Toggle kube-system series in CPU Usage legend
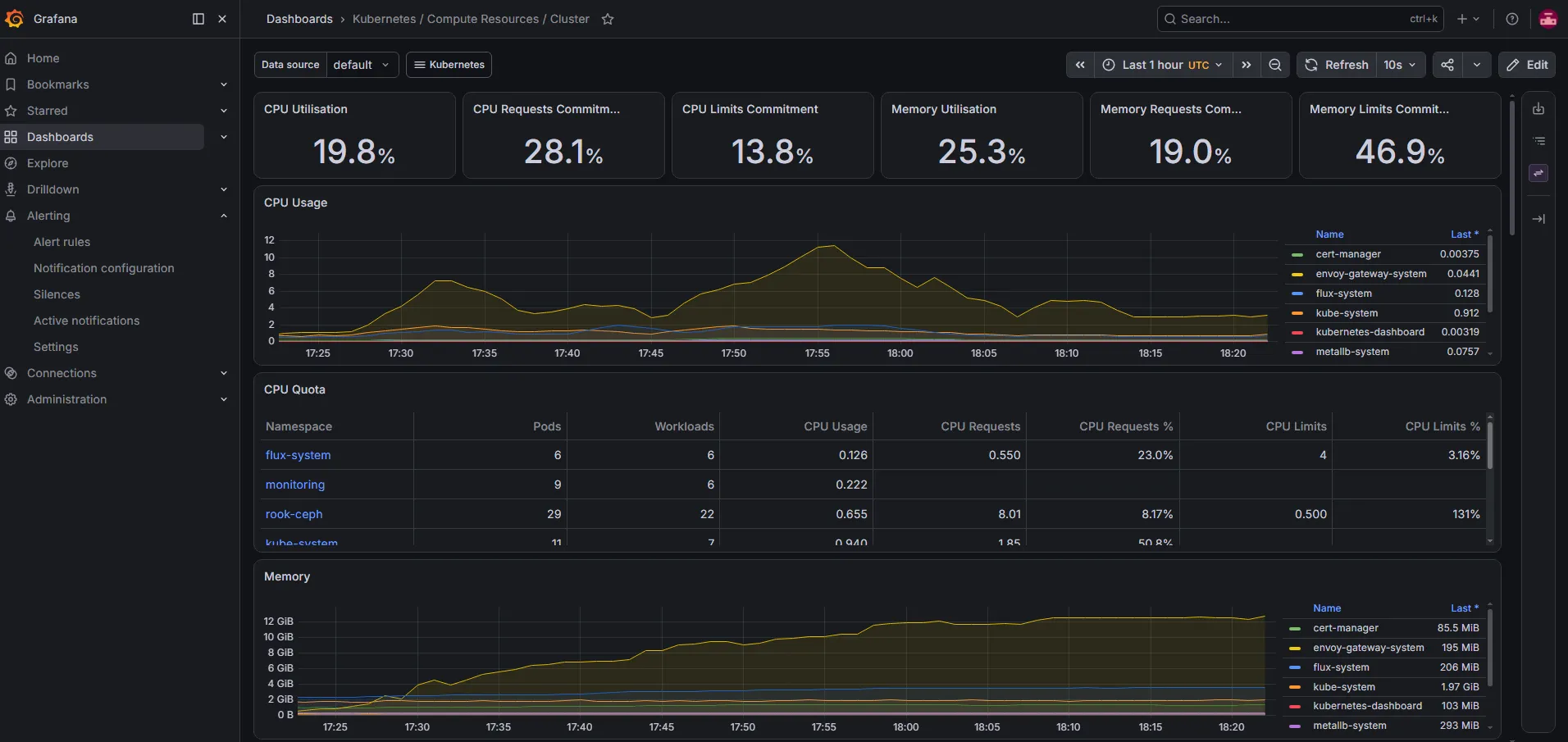 pos(1347,313)
